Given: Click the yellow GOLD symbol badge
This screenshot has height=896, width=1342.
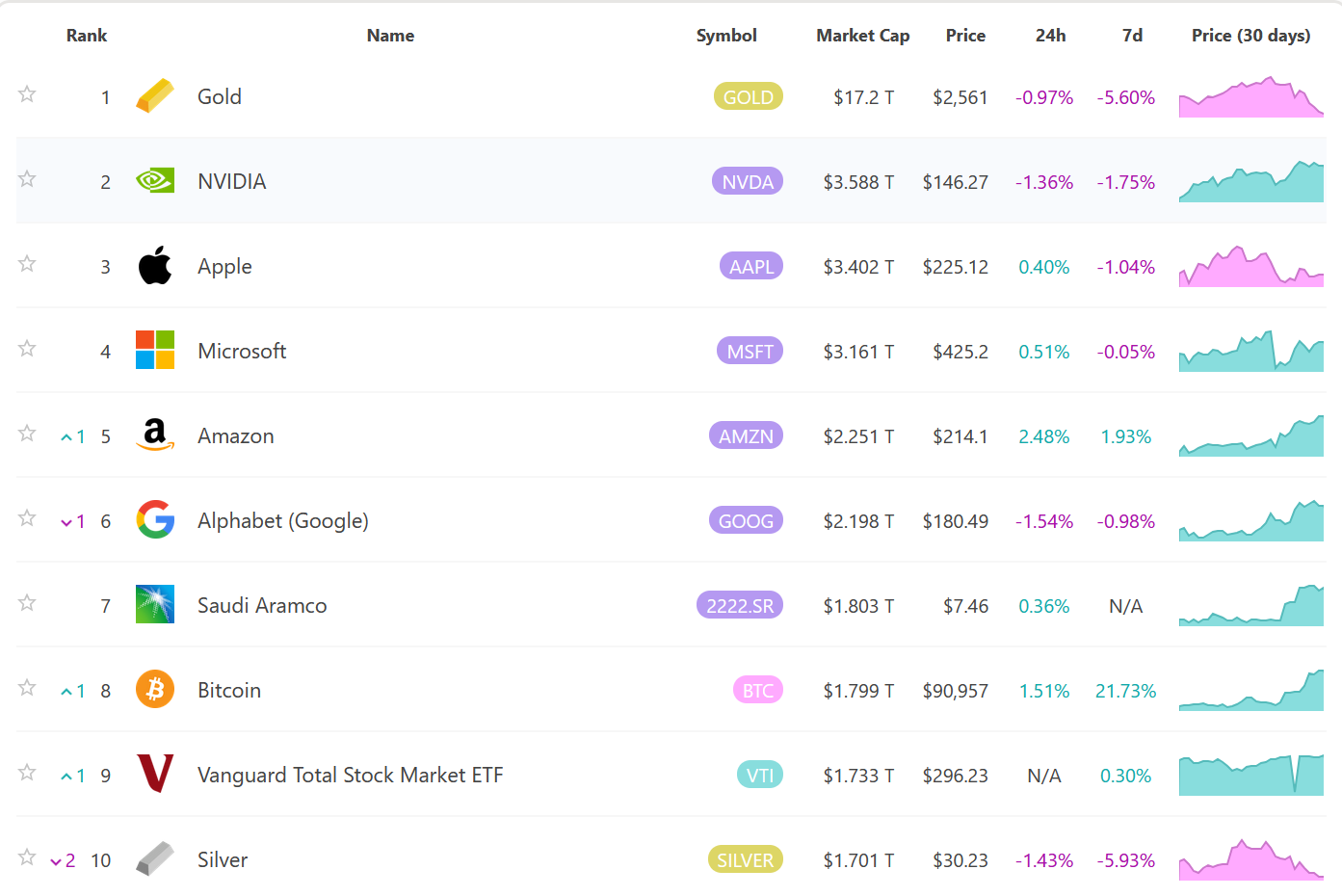Looking at the screenshot, I should (x=749, y=96).
